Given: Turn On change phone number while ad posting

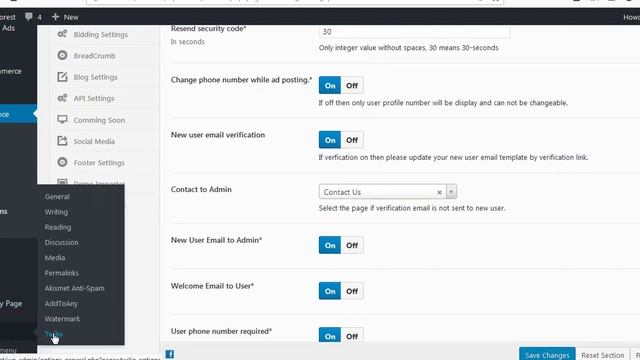Looking at the screenshot, I should click(x=330, y=85).
